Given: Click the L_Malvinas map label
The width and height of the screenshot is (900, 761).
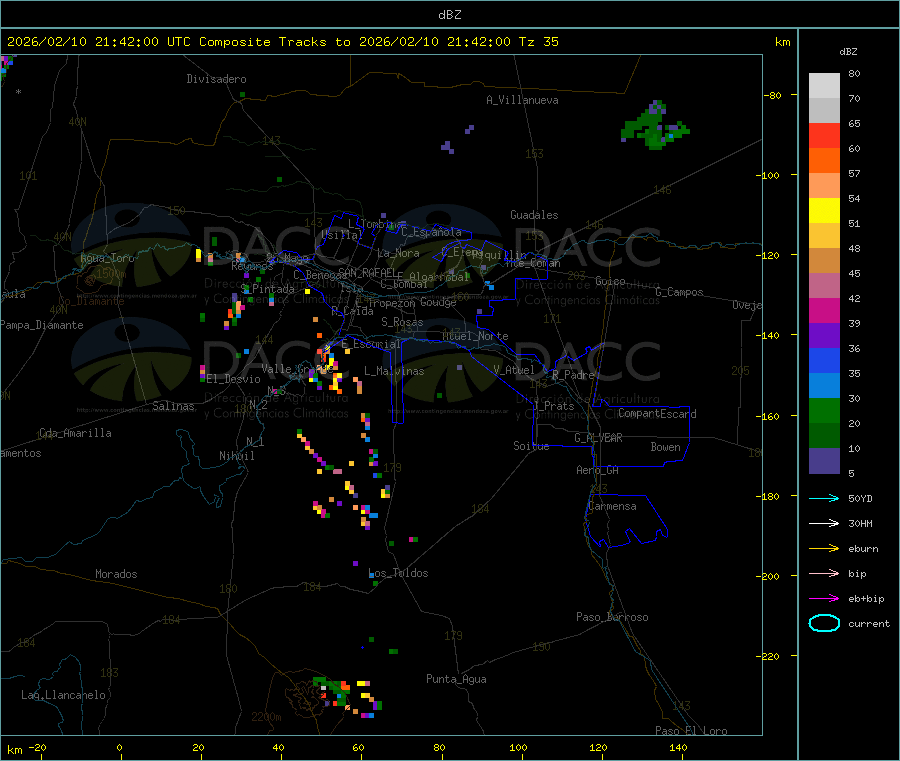Looking at the screenshot, I should point(394,371).
